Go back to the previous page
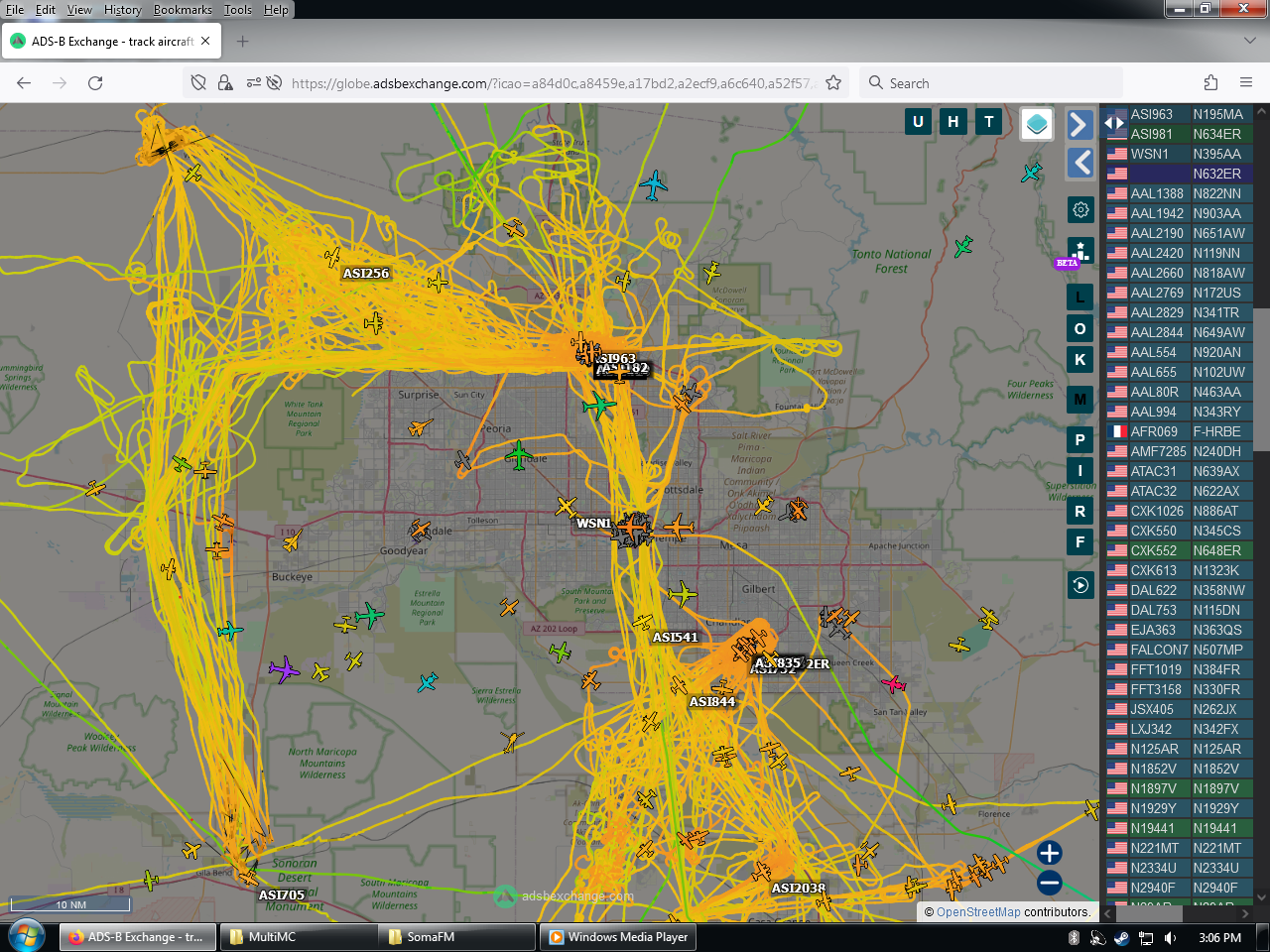1270x952 pixels. click(24, 83)
